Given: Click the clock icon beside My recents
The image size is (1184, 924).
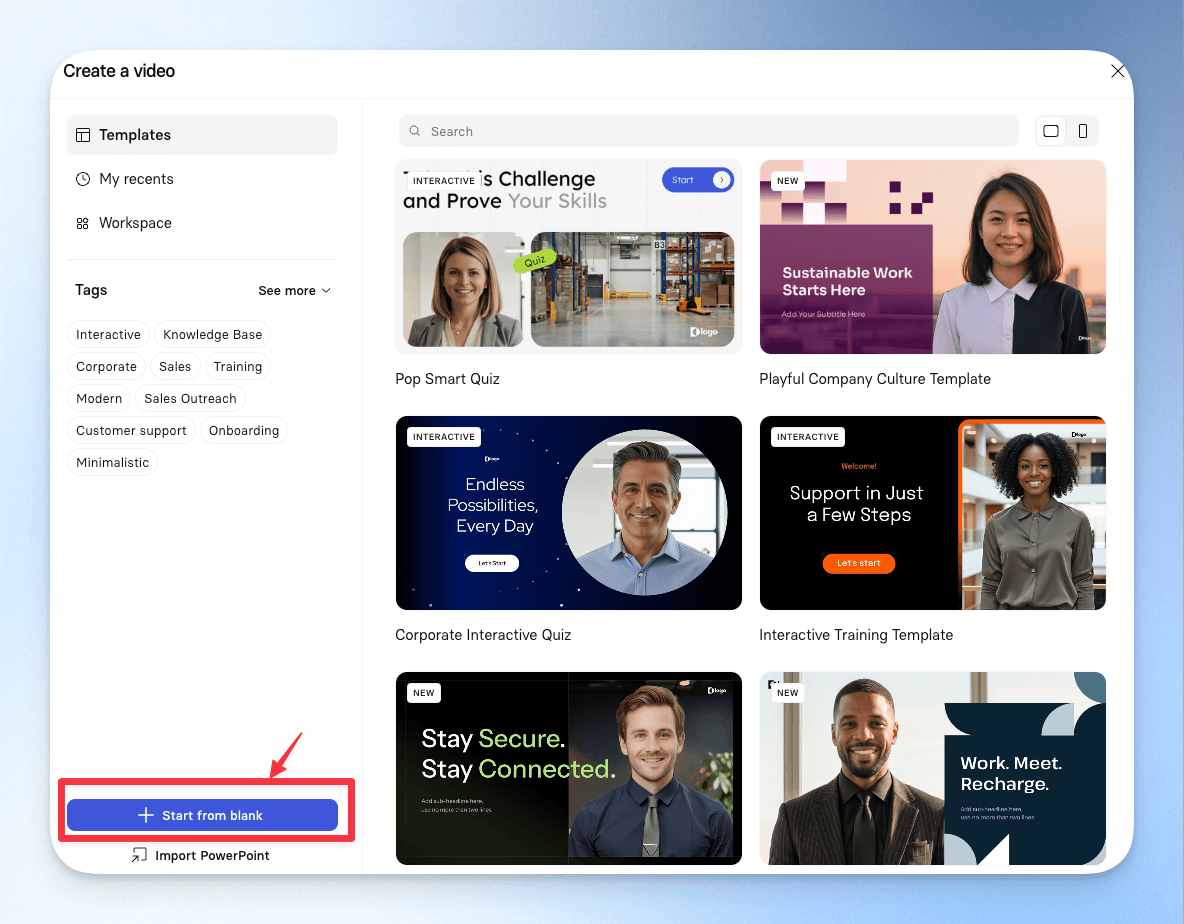Looking at the screenshot, I should click(x=83, y=179).
